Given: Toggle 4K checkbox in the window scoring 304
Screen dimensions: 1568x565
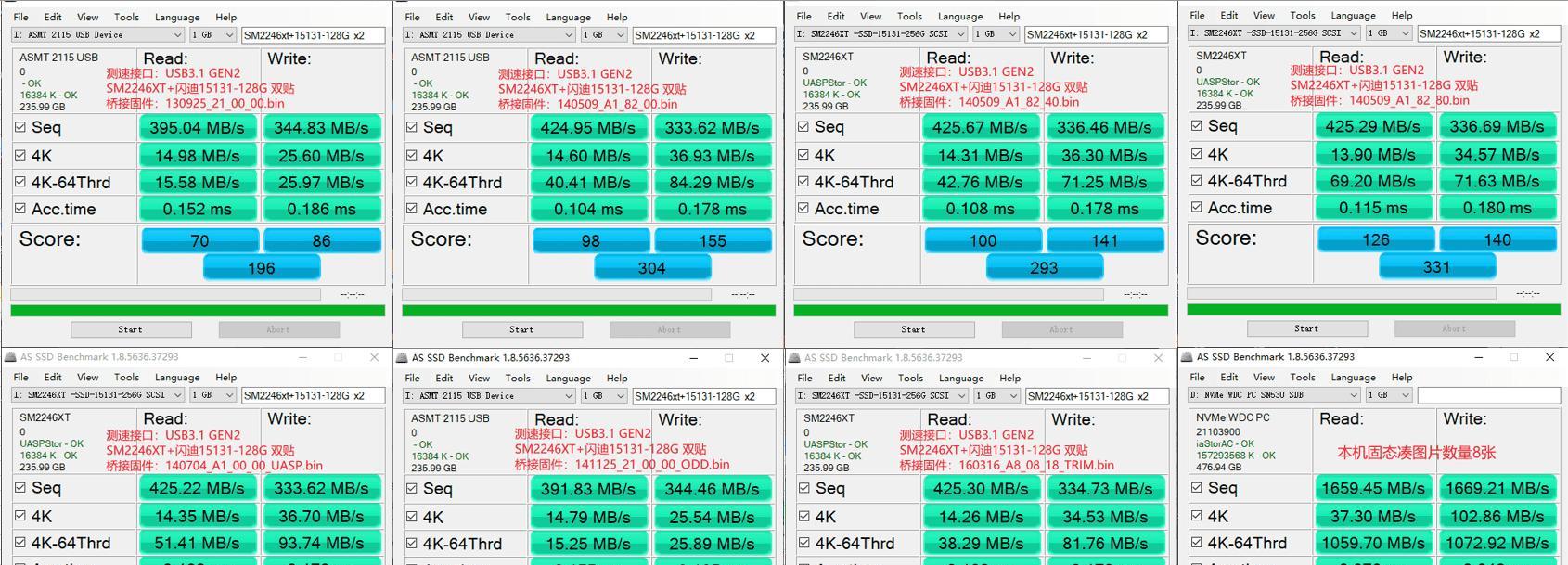Looking at the screenshot, I should tap(412, 155).
